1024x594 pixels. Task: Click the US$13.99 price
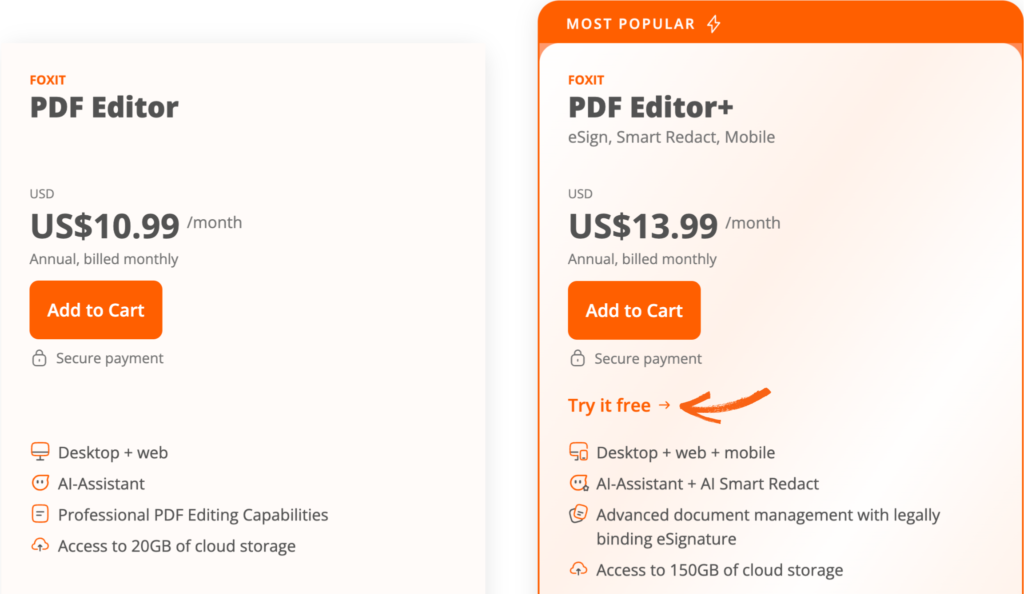643,227
